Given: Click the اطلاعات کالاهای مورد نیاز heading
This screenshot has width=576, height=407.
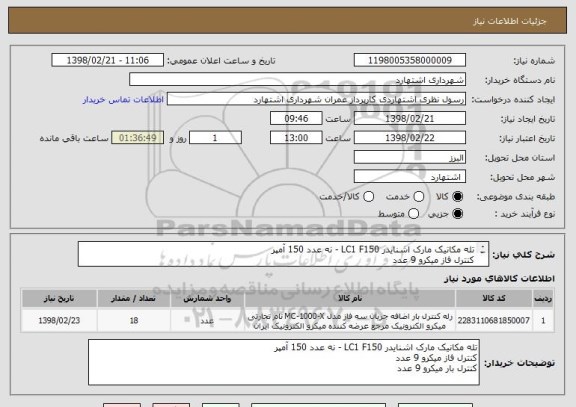Looking at the screenshot, I should coord(500,279).
